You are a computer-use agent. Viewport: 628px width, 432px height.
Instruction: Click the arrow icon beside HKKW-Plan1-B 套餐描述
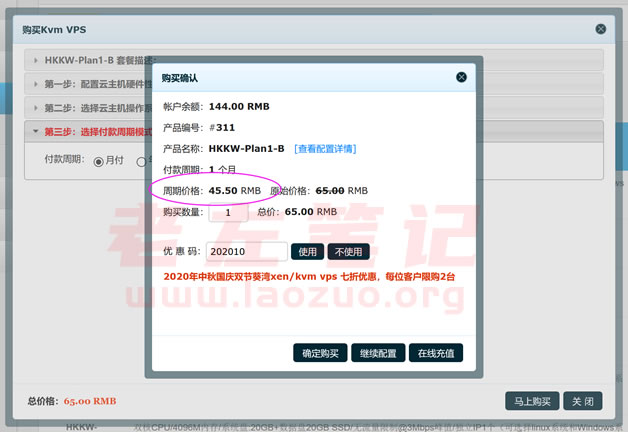[36, 61]
